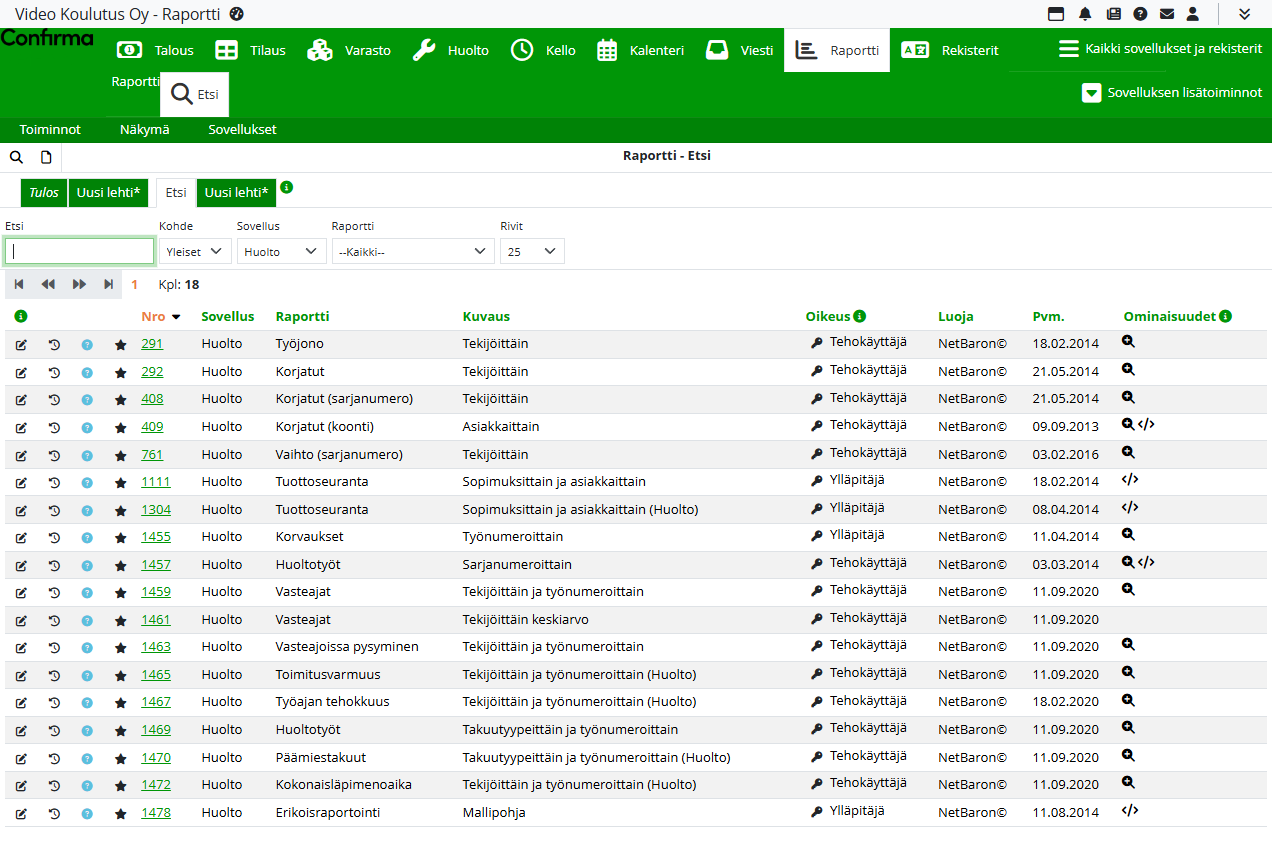The height and width of the screenshot is (847, 1272).
Task: Expand the Rivit dropdown set to 25
Action: coord(532,252)
